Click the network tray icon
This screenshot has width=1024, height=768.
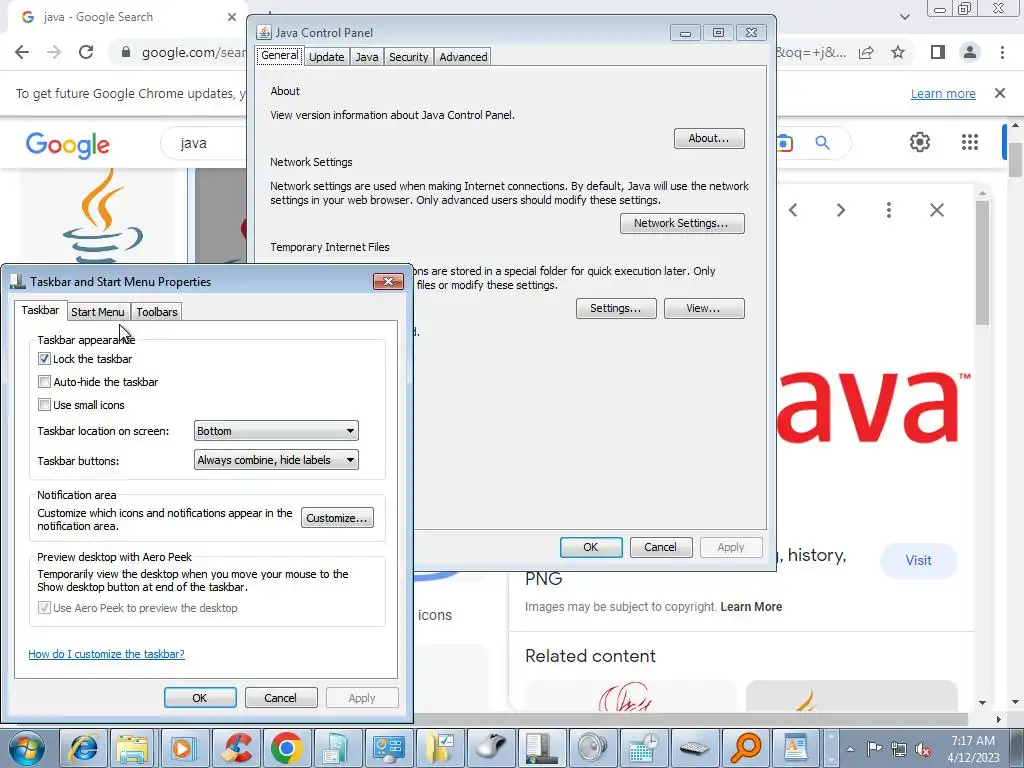(x=899, y=748)
